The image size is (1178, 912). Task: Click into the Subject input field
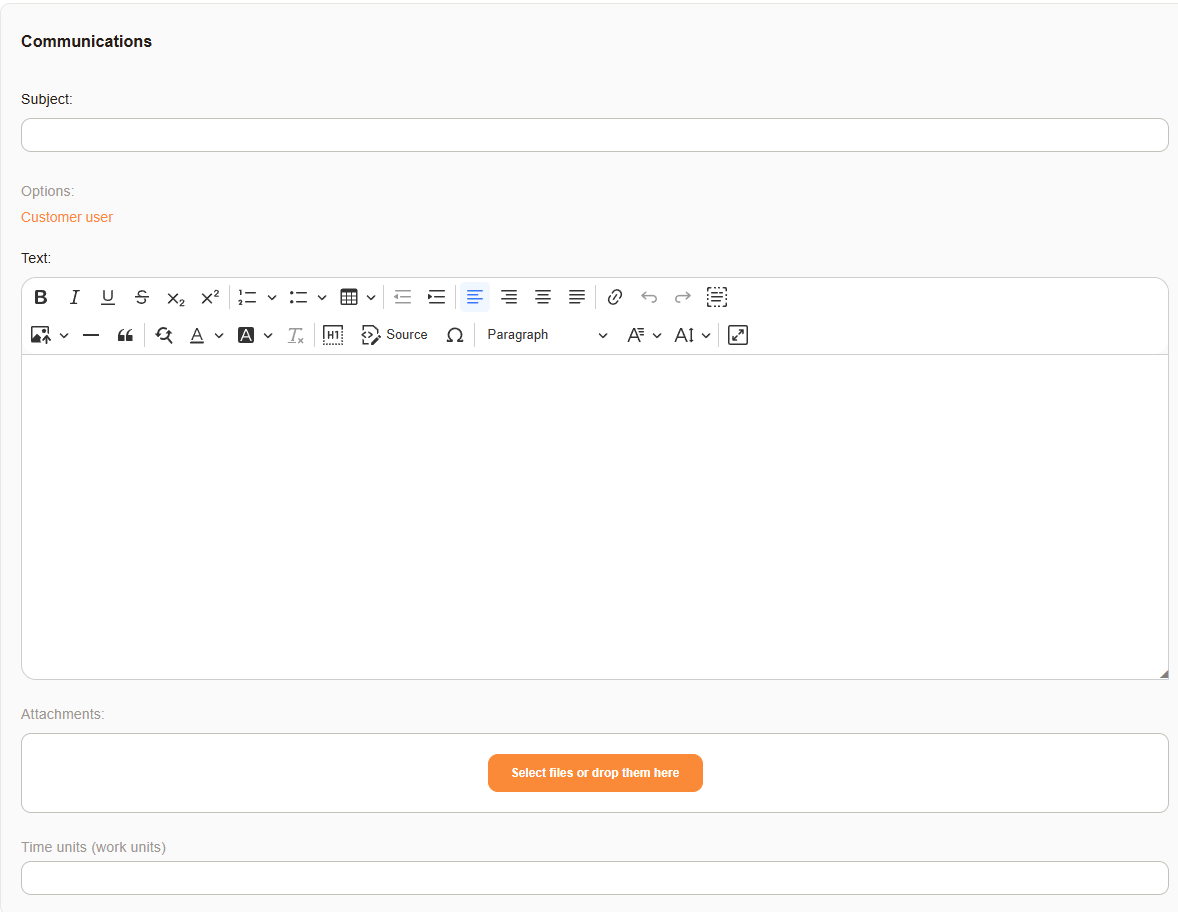click(x=594, y=135)
